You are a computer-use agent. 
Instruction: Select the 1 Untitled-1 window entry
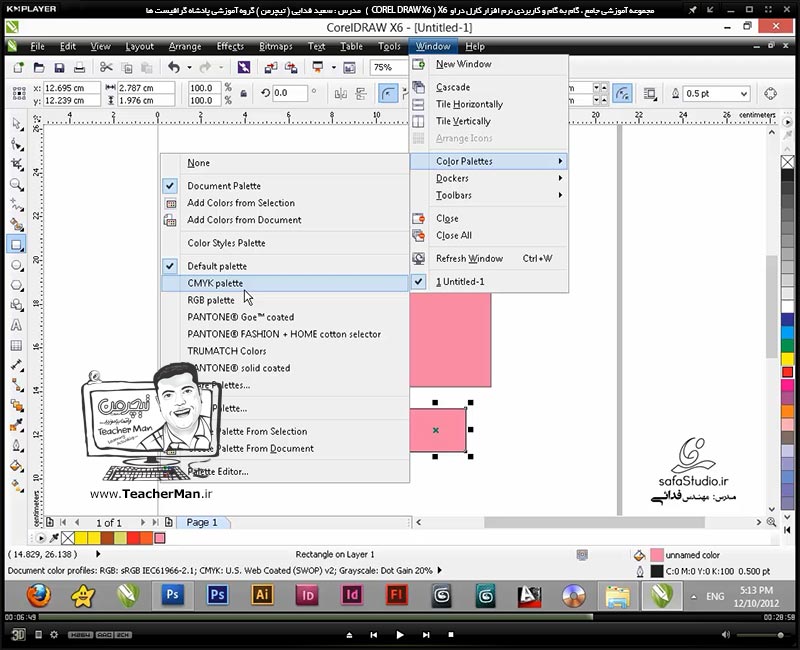489,282
